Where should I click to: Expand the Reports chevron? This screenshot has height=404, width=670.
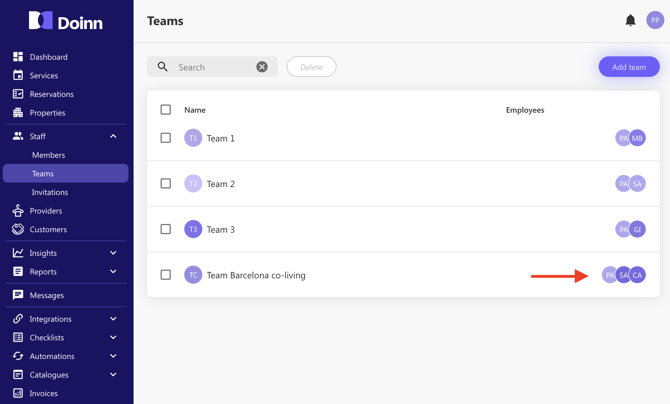[113, 271]
